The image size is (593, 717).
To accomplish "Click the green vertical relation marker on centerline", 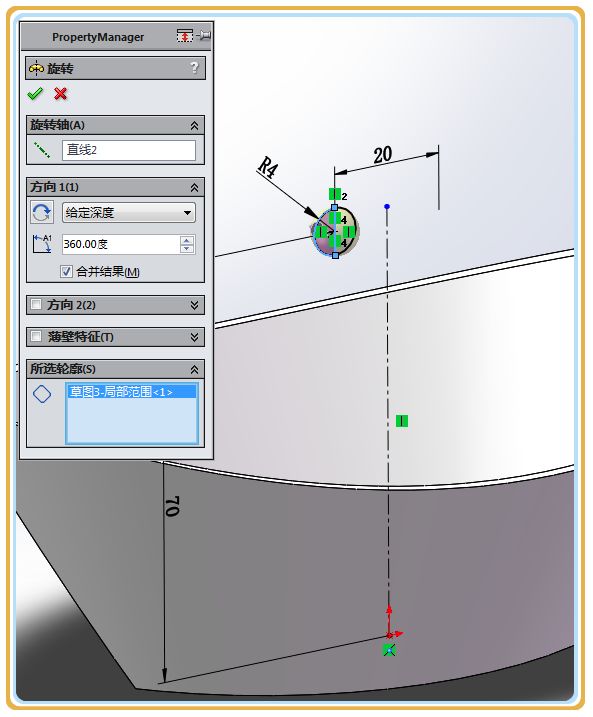I will pyautogui.click(x=402, y=421).
